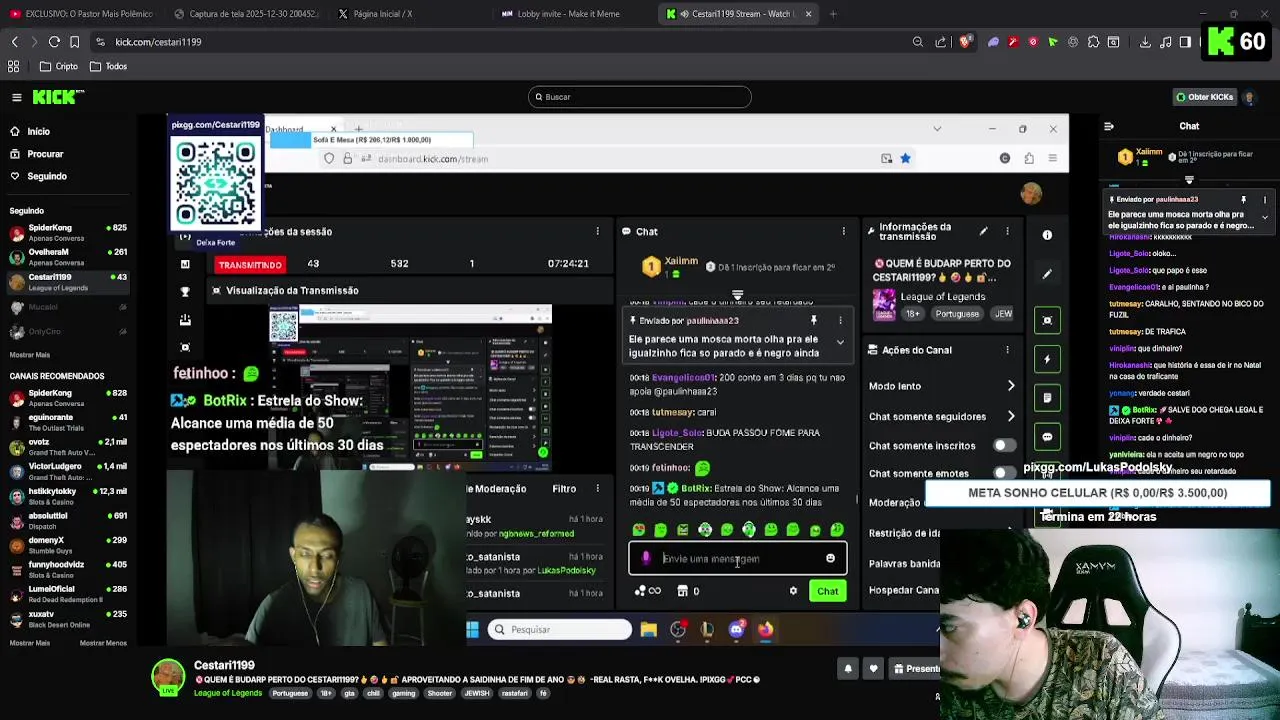Viewport: 1280px width, 720px height.
Task: Switch to the Lobby invite - Make it Meme tab
Action: [568, 14]
